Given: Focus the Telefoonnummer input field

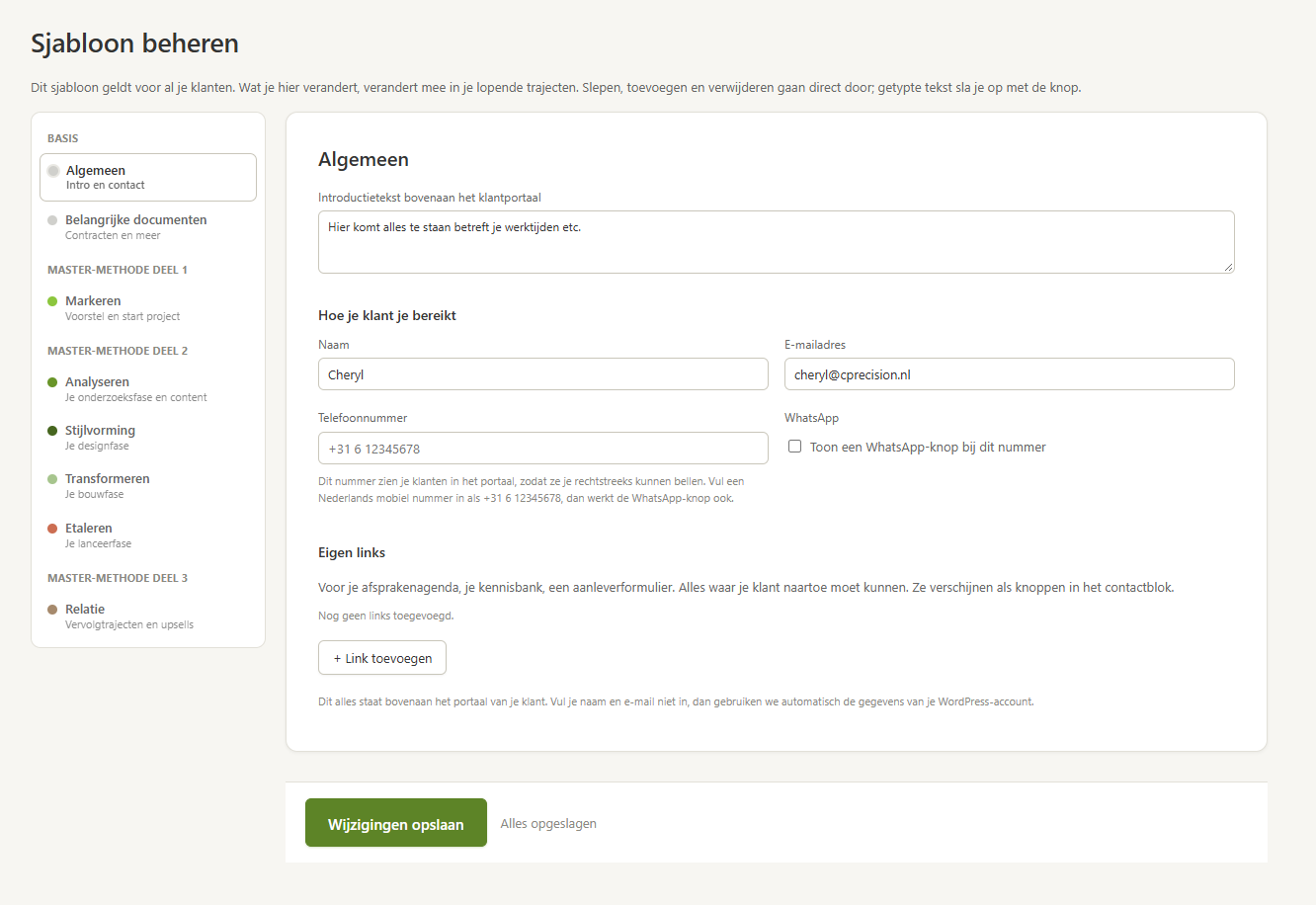Looking at the screenshot, I should point(543,449).
